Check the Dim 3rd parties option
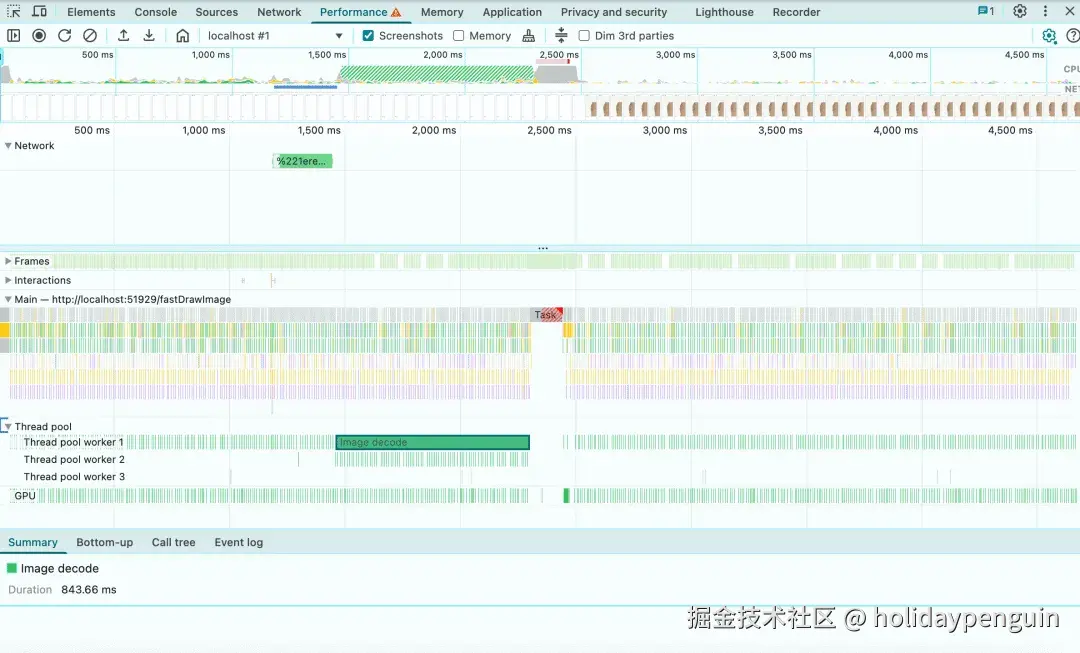Image resolution: width=1080 pixels, height=653 pixels. coord(584,35)
